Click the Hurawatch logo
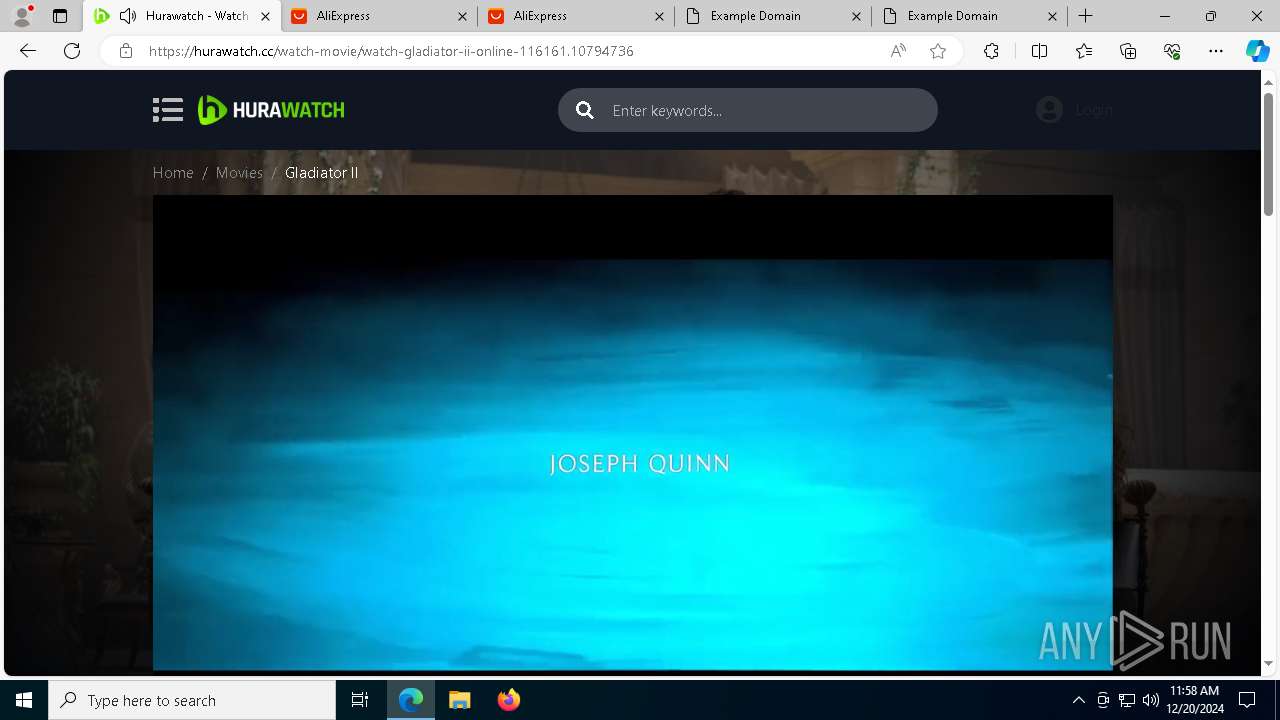Image resolution: width=1280 pixels, height=720 pixels. (271, 110)
